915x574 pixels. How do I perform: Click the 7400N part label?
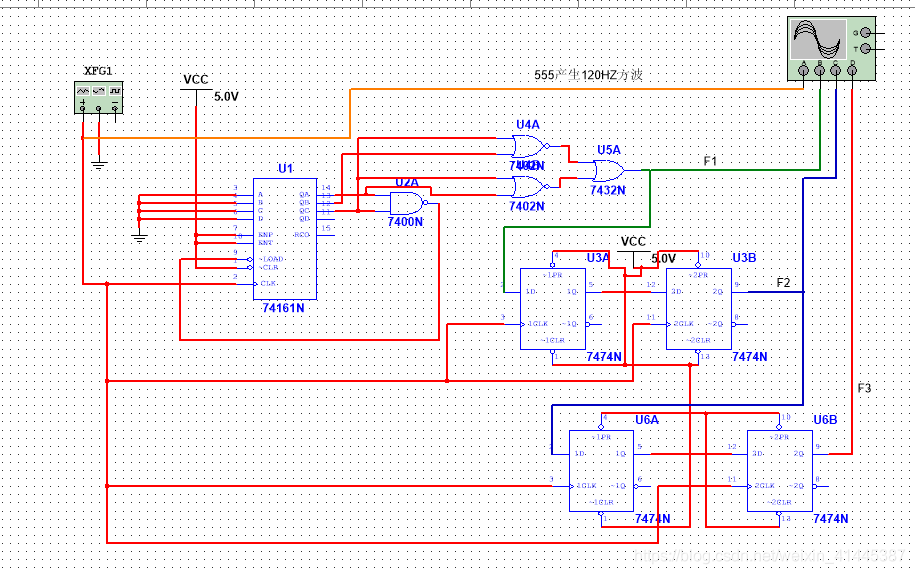406,222
